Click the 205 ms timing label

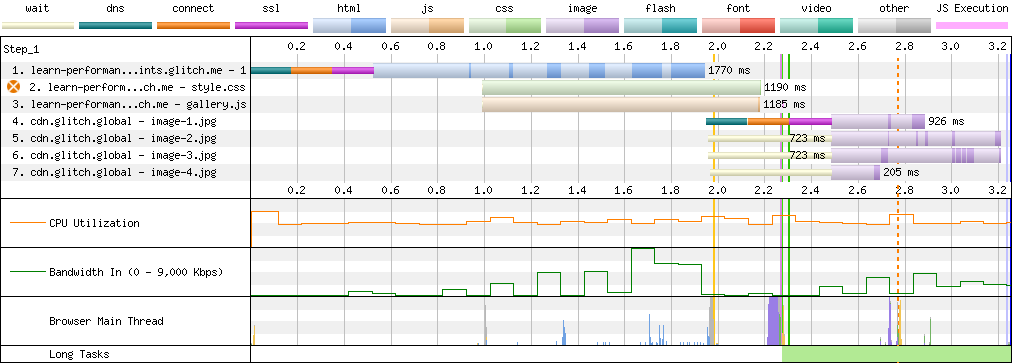pyautogui.click(x=900, y=172)
